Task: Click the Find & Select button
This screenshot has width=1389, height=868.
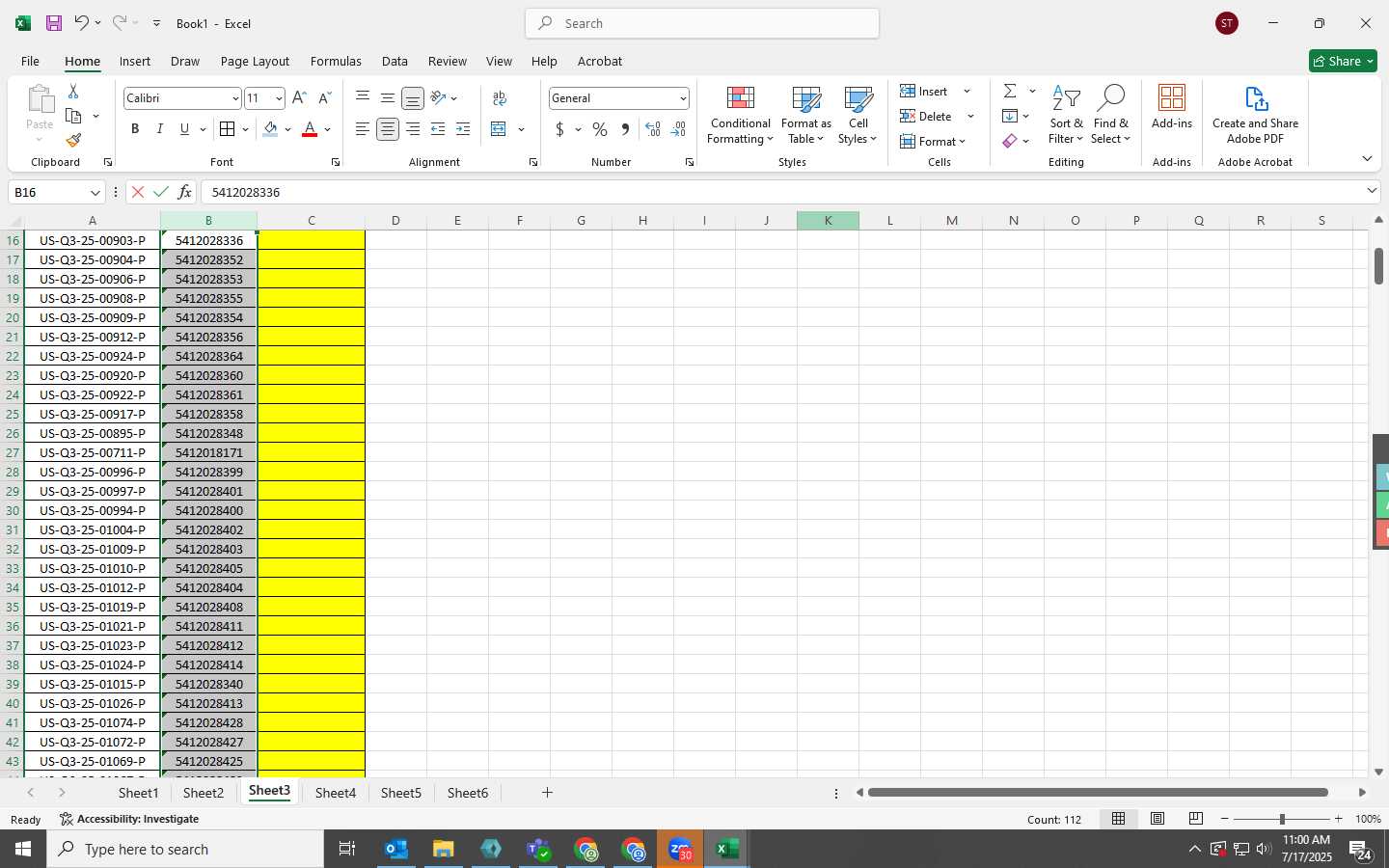Action: click(x=1110, y=115)
